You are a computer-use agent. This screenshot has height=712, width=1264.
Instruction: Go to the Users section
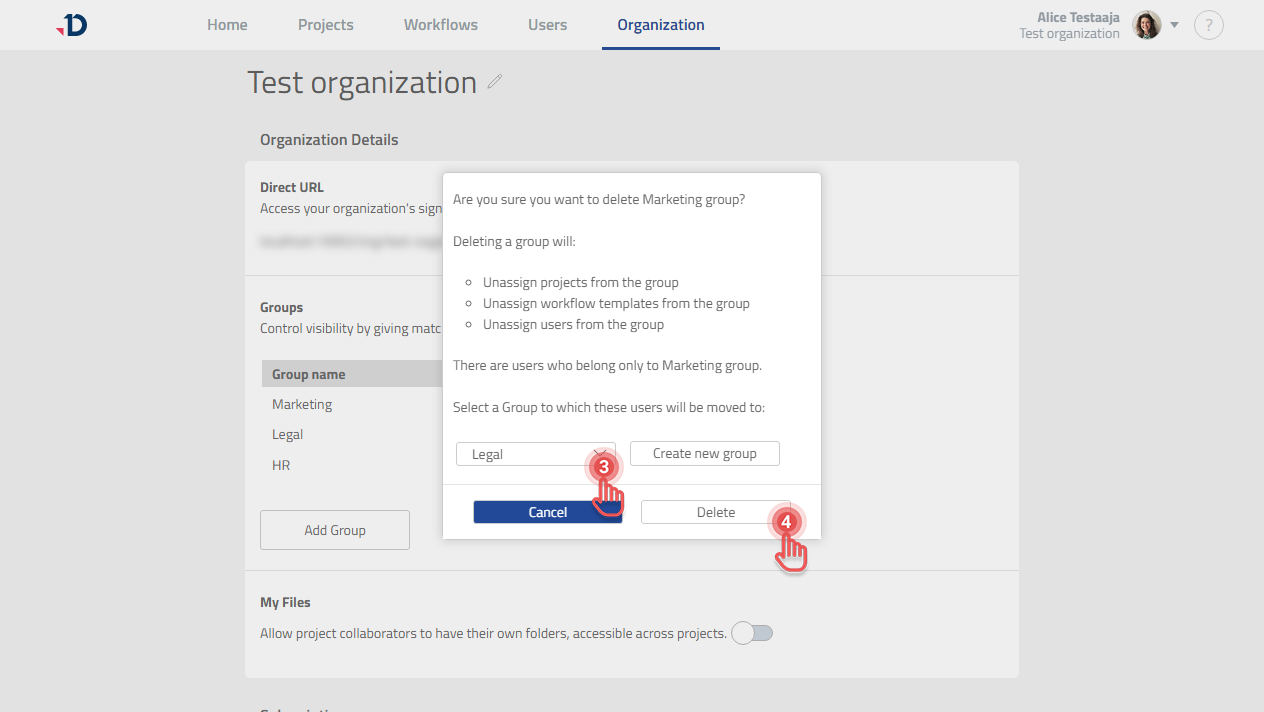[547, 24]
